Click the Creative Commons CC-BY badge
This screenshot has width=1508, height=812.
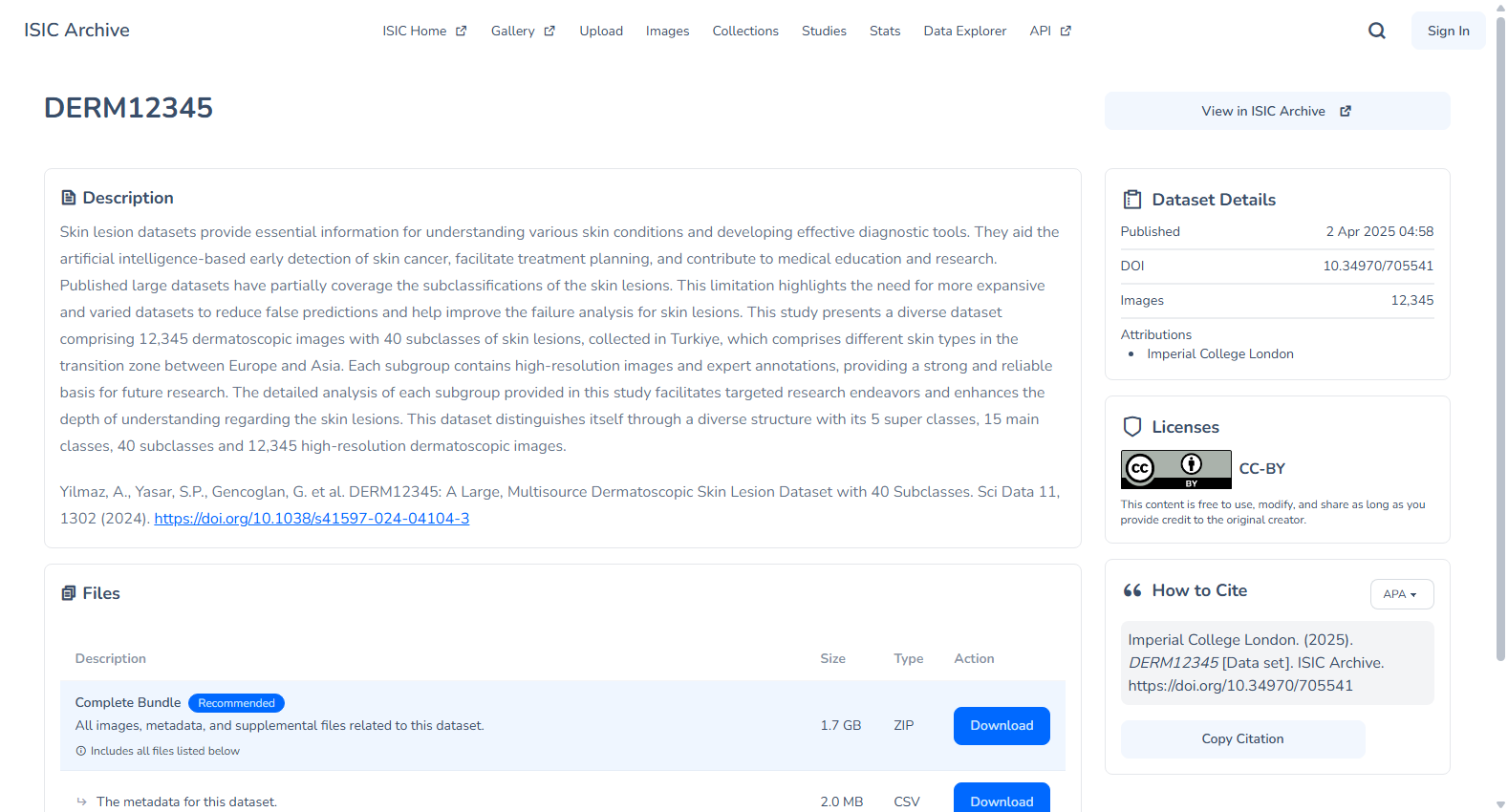pyautogui.click(x=1176, y=469)
